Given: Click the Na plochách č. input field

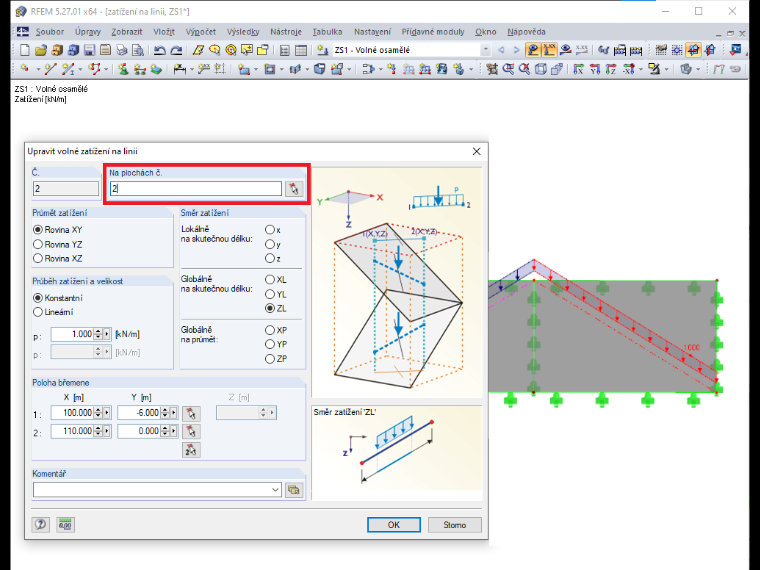Looking at the screenshot, I should click(x=196, y=189).
